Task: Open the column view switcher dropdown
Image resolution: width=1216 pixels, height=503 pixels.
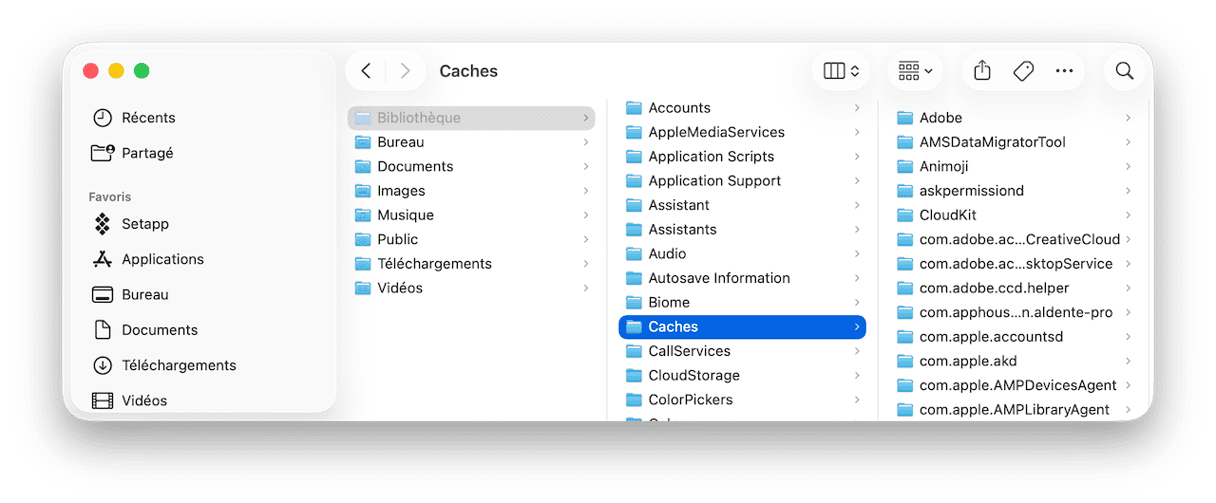Action: click(x=841, y=71)
